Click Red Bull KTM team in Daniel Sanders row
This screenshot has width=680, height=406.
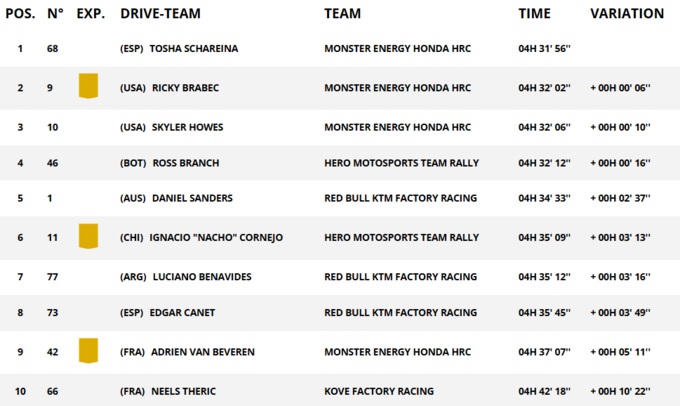coord(400,198)
